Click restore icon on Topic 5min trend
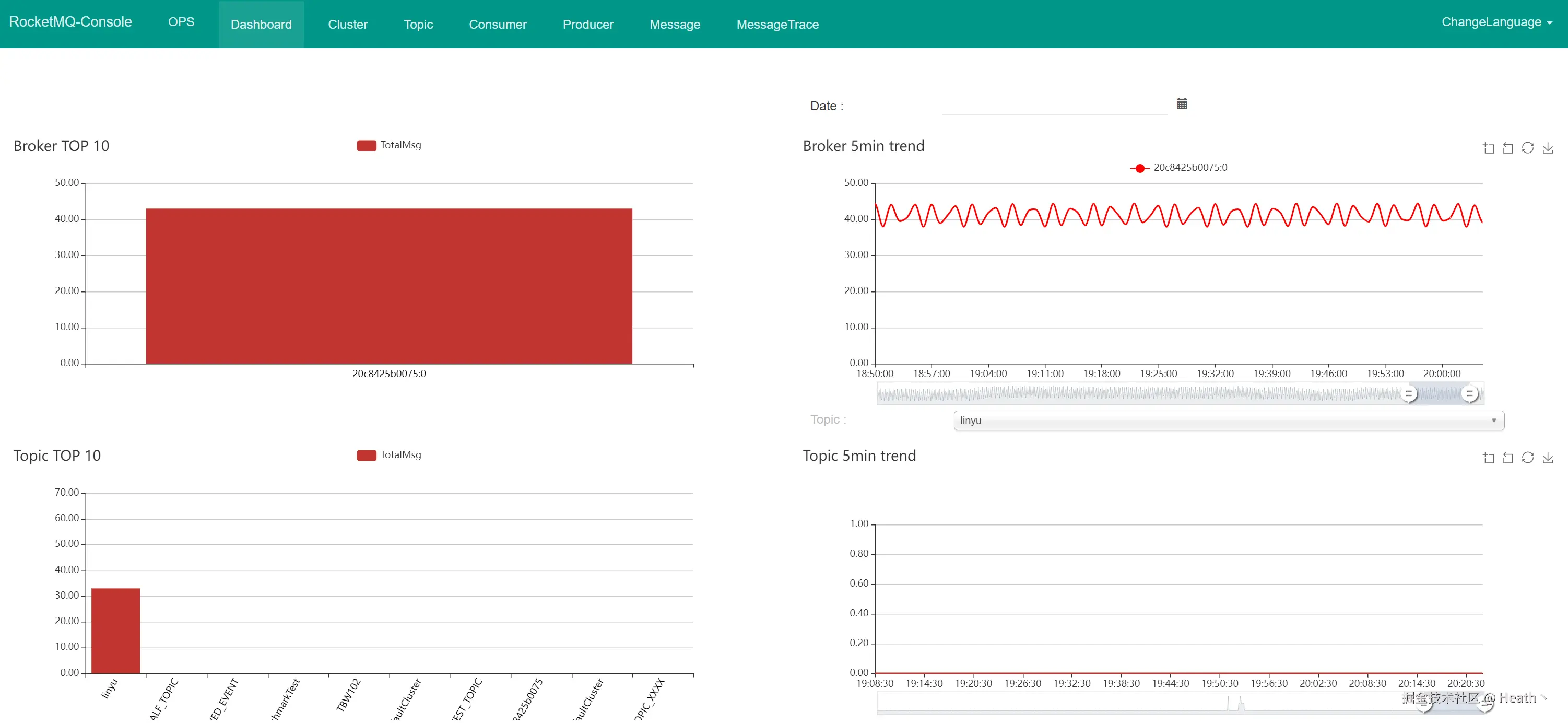The width and height of the screenshot is (1568, 723). tap(1527, 458)
